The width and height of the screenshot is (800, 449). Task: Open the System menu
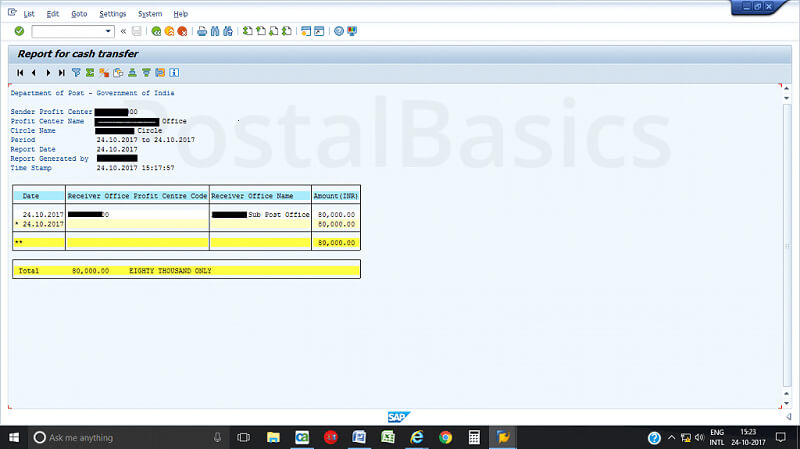pos(150,14)
